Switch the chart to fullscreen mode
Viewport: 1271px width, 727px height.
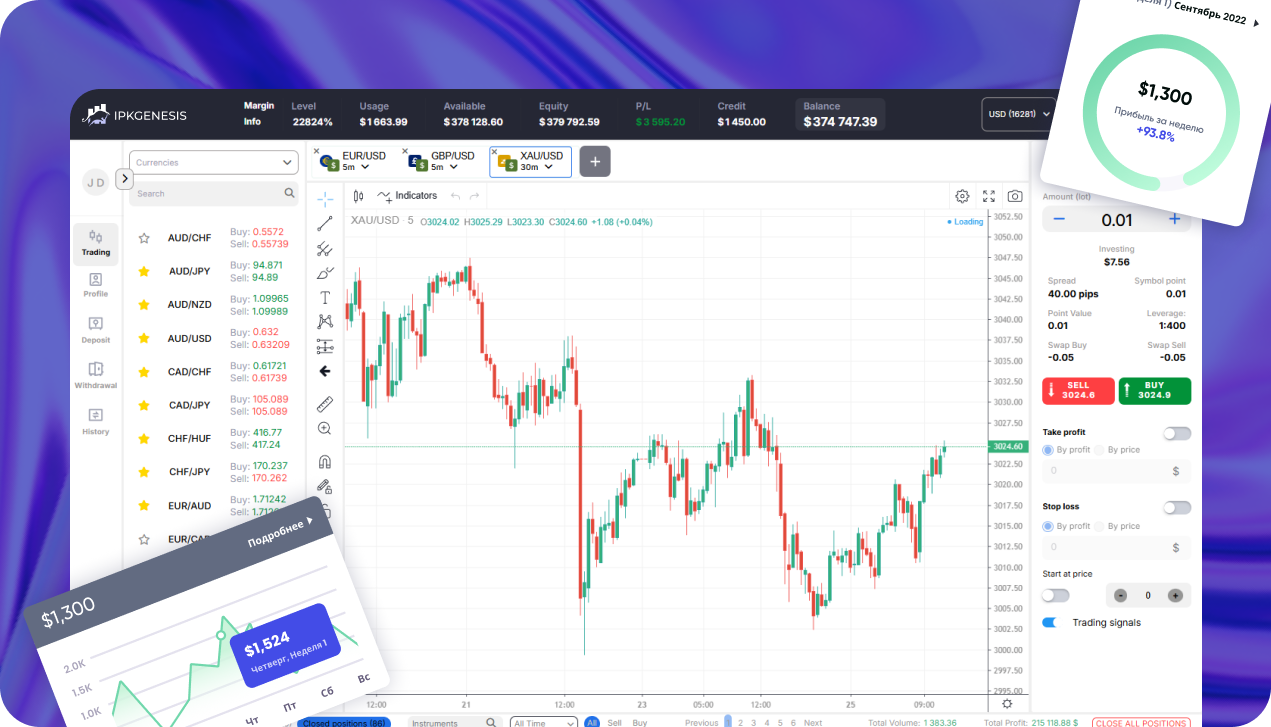coord(989,196)
